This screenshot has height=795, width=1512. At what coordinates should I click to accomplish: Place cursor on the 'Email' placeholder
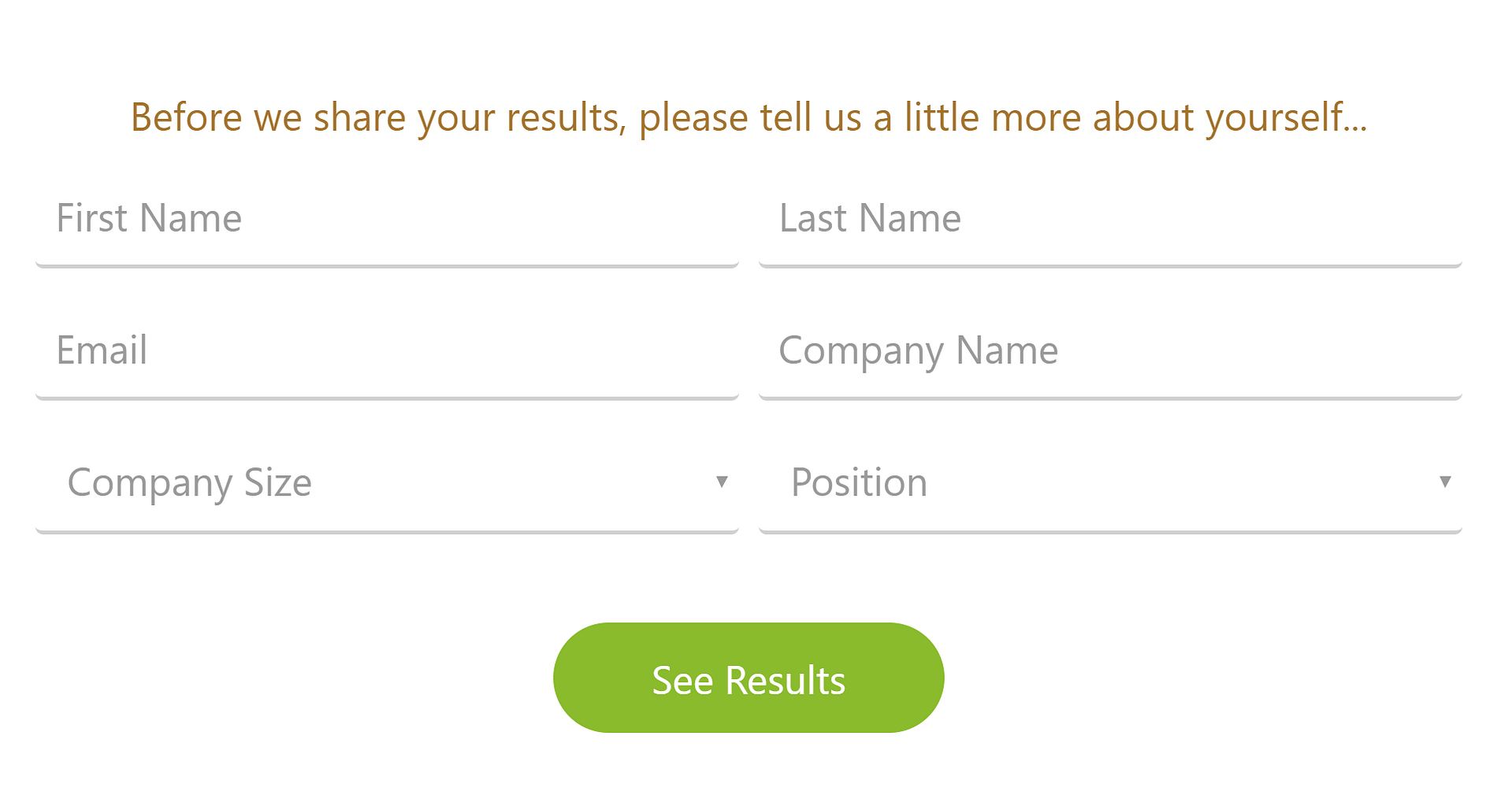point(102,351)
